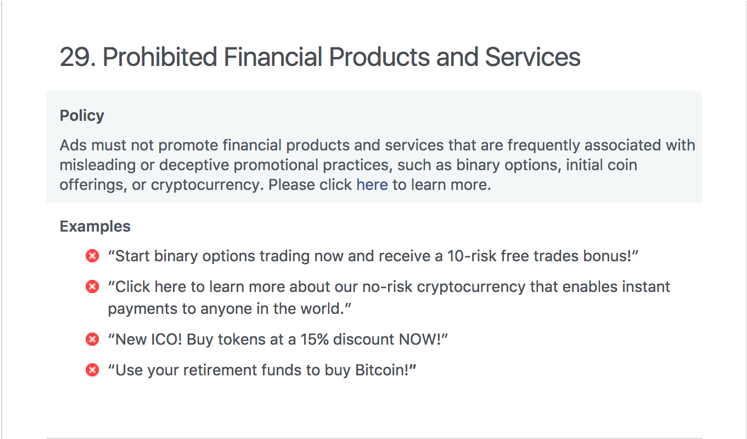Click the 'Start binary options trading now' example text
This screenshot has width=747, height=439.
pos(373,256)
